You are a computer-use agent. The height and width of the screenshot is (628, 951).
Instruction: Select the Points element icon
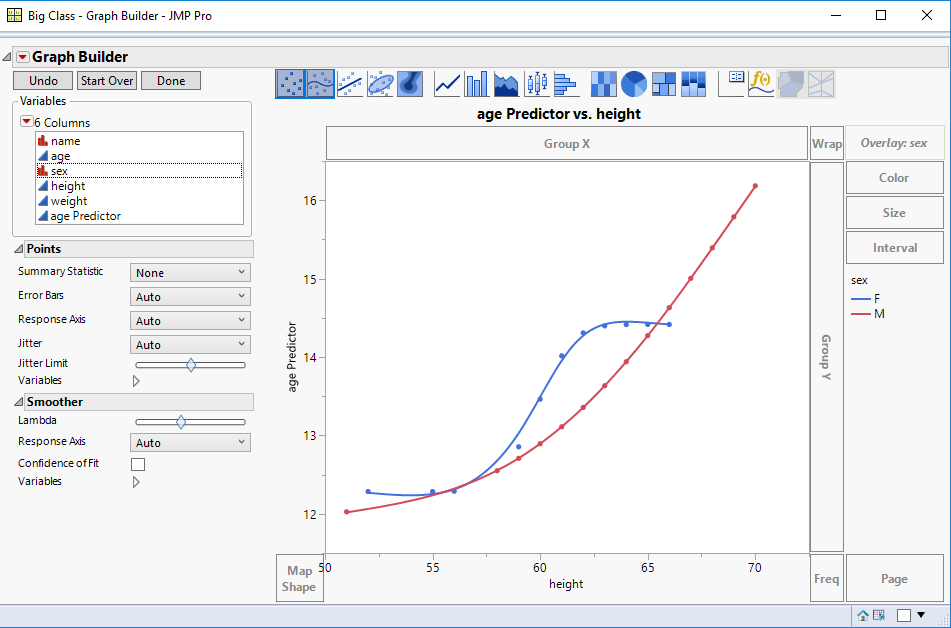pos(287,84)
